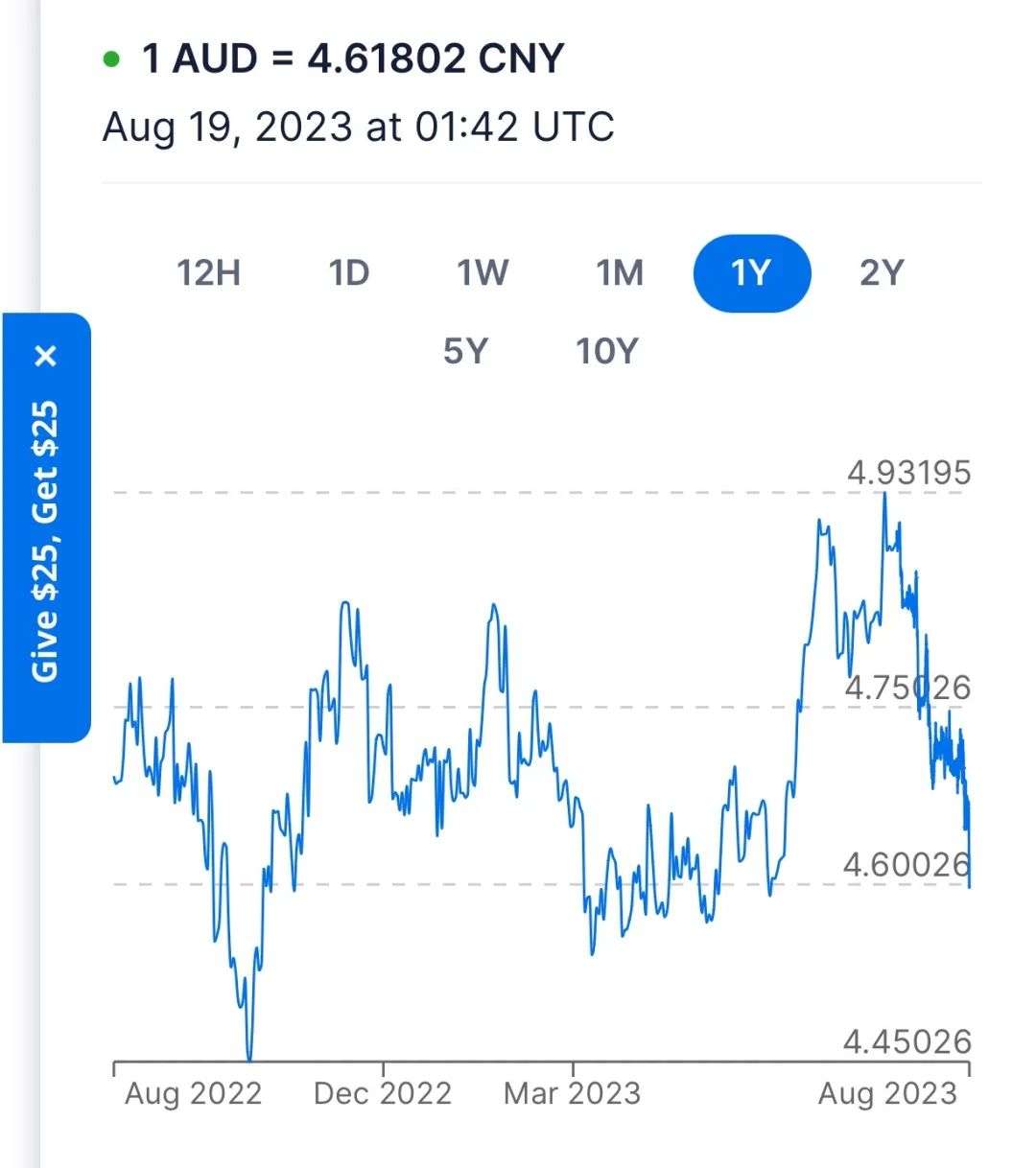Switch chart to 1W range
1036x1168 pixels.
tap(483, 273)
